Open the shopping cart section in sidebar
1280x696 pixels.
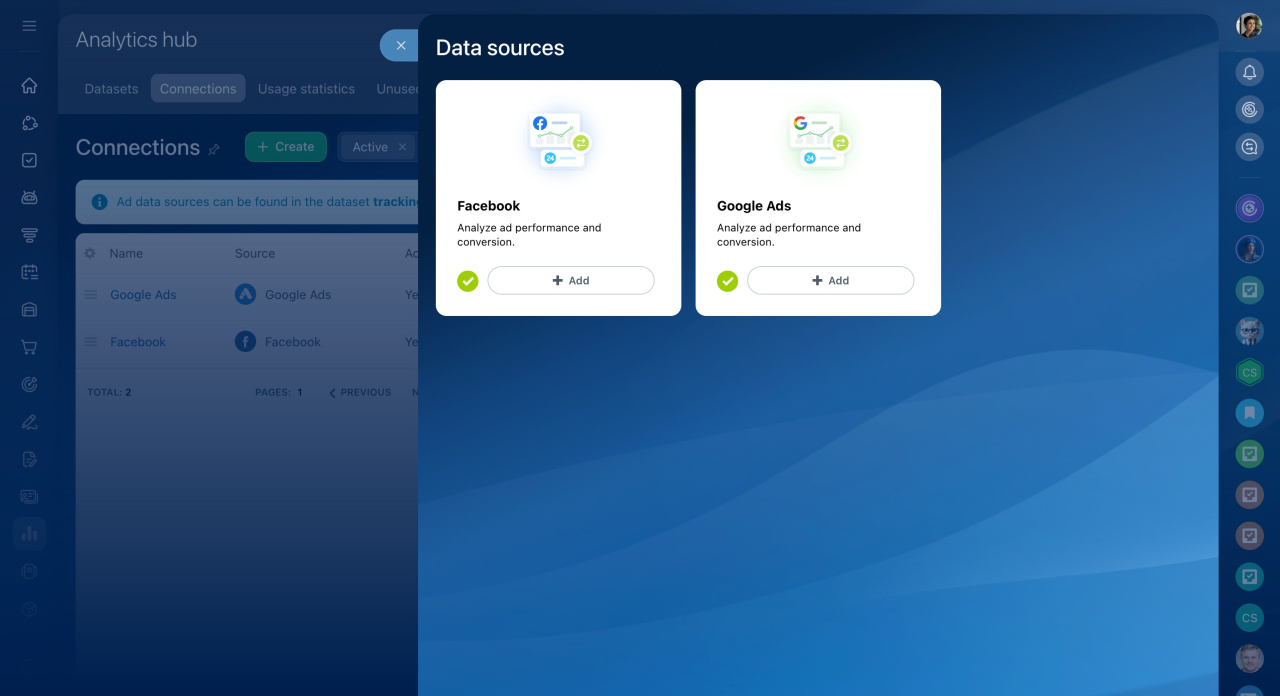coord(29,347)
